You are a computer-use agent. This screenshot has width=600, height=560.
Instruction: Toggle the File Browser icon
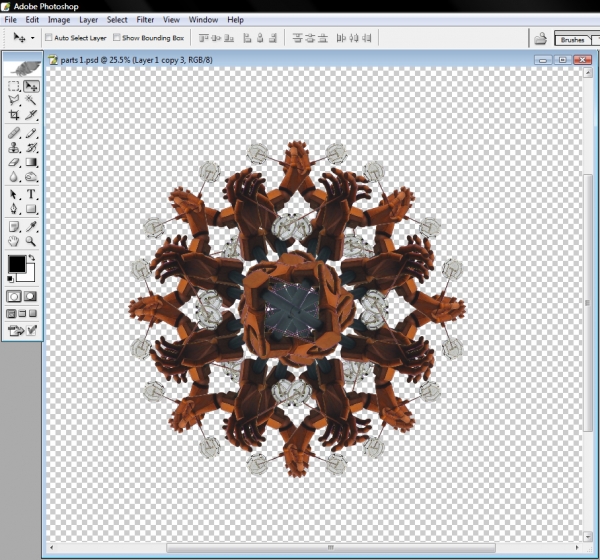click(540, 38)
